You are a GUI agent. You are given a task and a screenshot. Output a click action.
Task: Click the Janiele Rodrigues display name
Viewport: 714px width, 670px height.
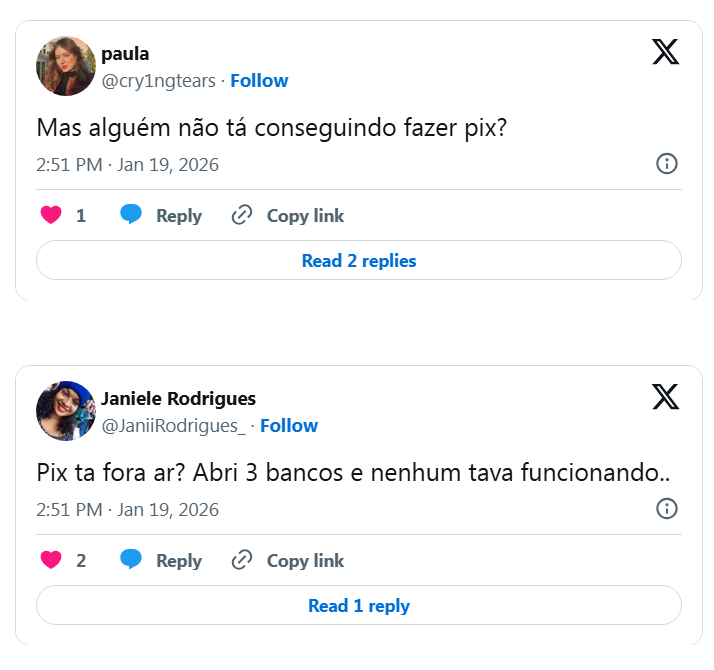click(178, 399)
